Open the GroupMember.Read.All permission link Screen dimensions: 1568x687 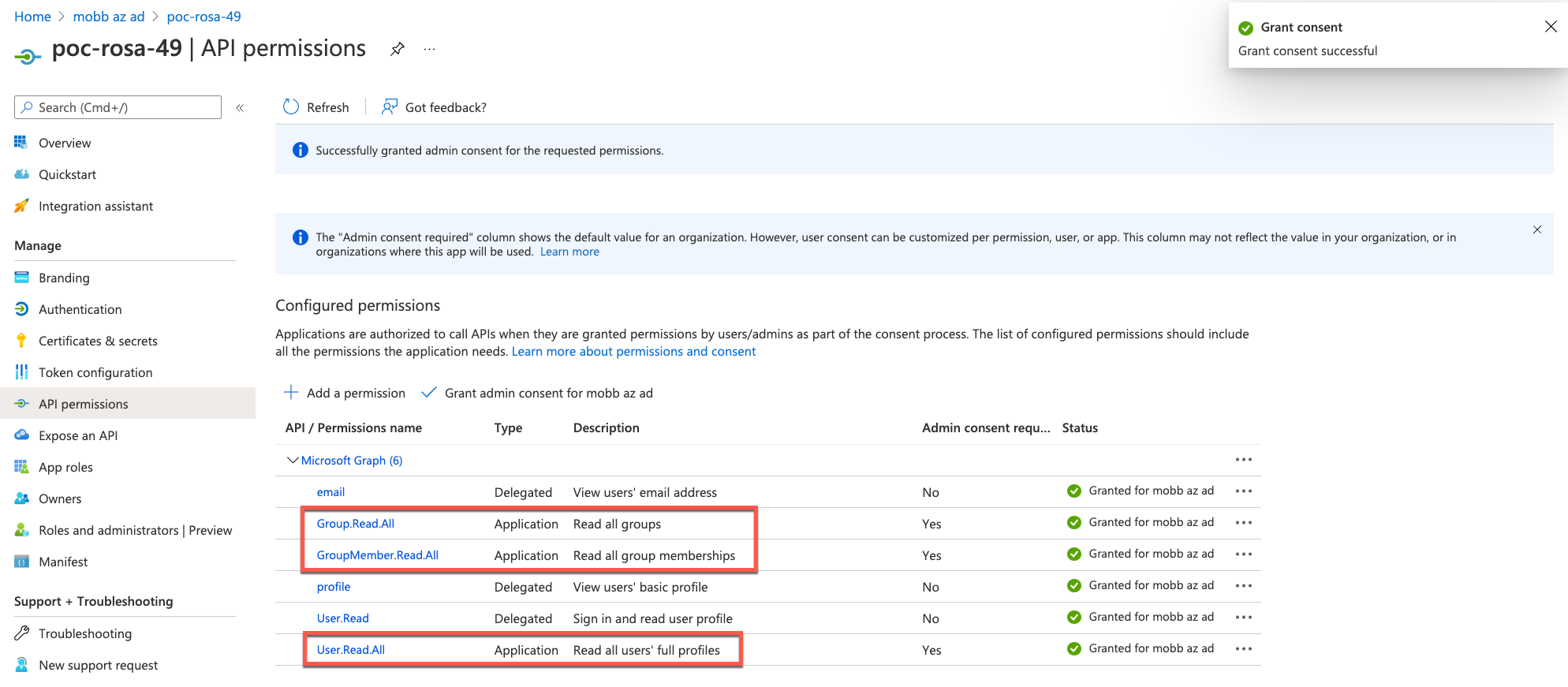pos(377,555)
